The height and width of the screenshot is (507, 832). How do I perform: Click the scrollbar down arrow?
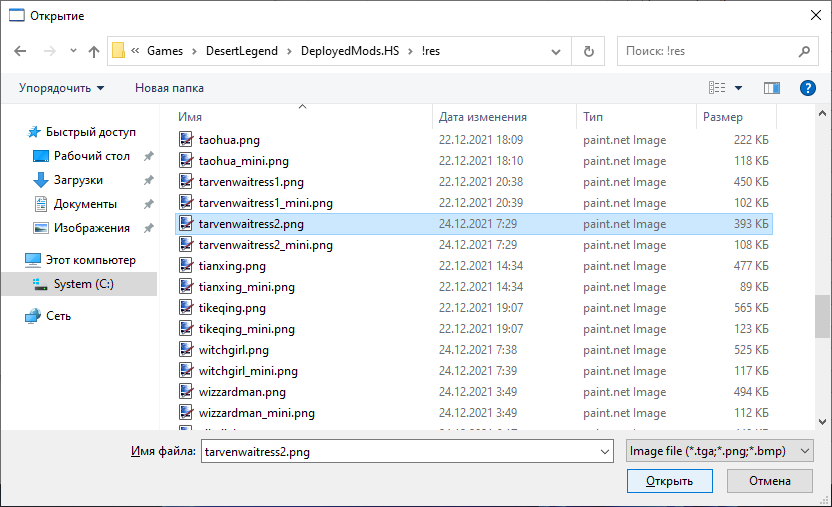[822, 422]
